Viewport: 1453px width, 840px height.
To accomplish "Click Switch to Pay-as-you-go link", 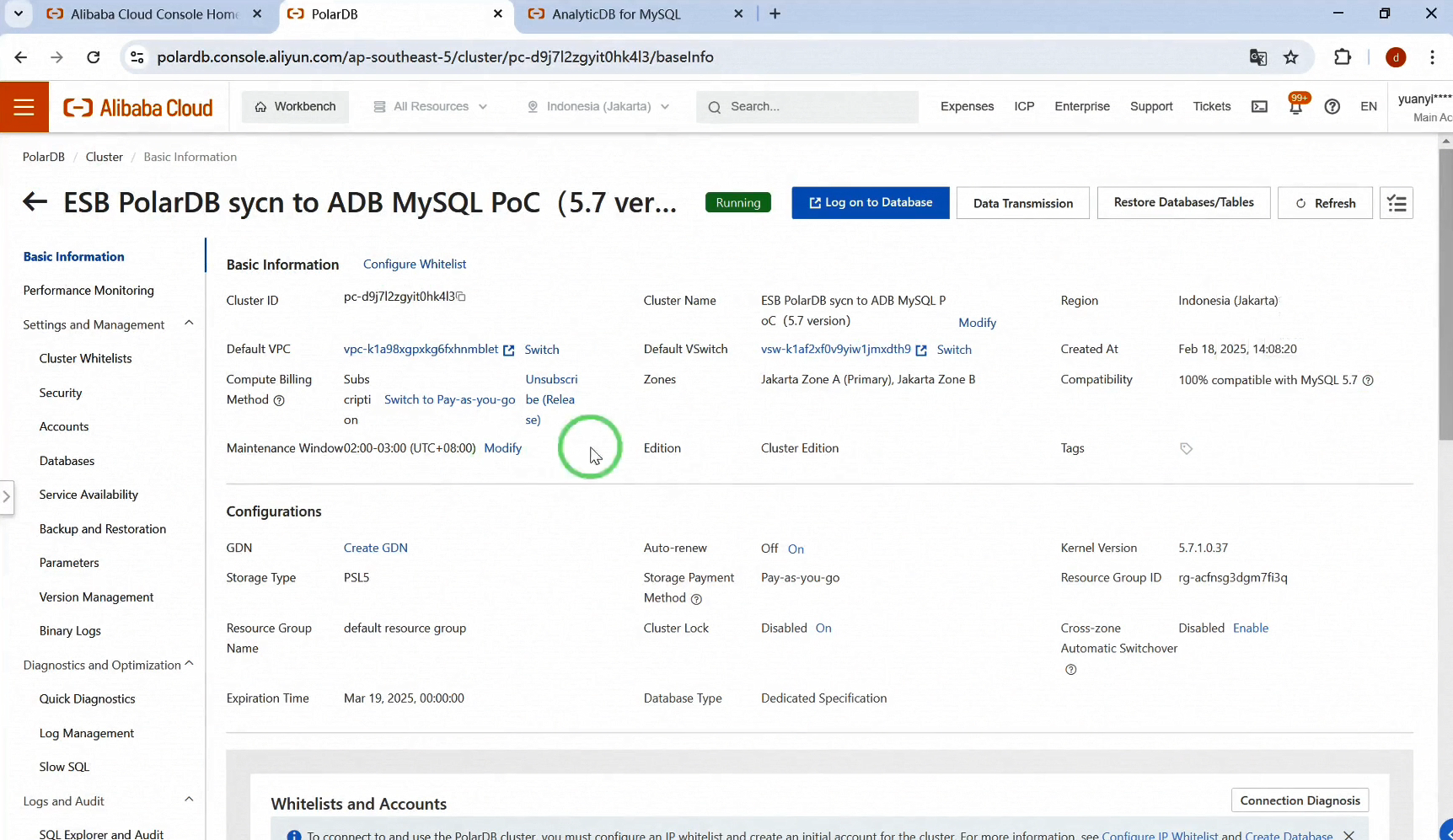I will click(450, 400).
